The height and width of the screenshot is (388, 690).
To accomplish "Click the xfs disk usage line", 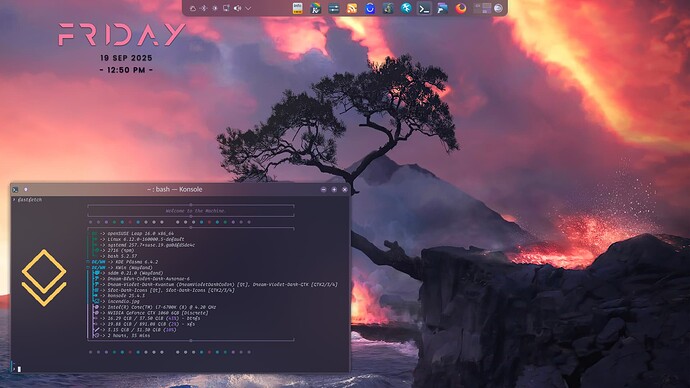I will [151, 324].
